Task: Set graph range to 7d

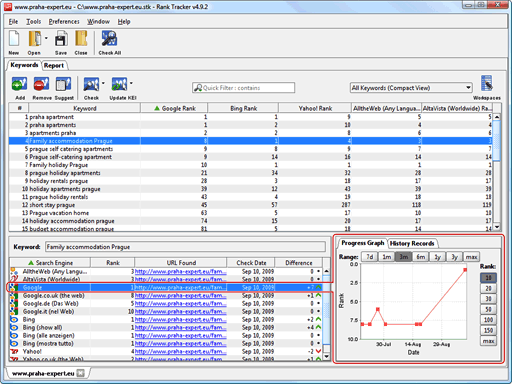Action: tap(370, 257)
